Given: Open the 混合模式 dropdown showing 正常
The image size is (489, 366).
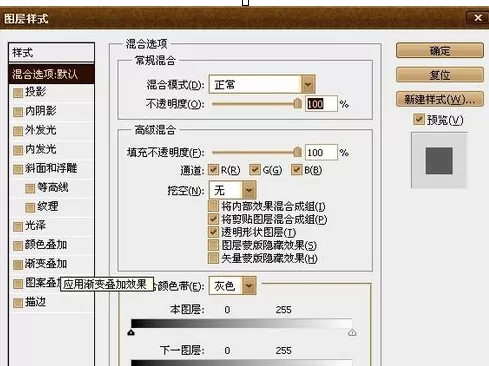Looking at the screenshot, I should (262, 84).
